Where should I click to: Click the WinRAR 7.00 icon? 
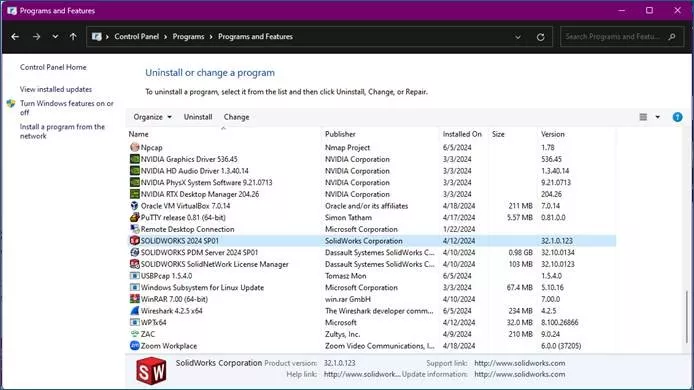click(135, 299)
